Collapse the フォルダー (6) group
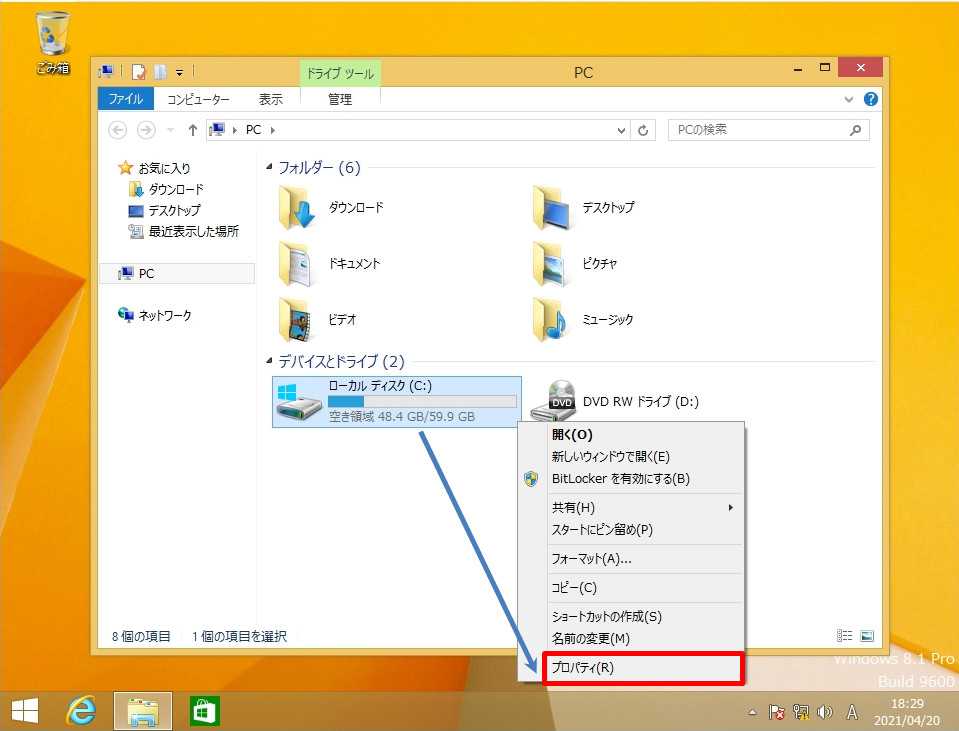 tap(269, 167)
